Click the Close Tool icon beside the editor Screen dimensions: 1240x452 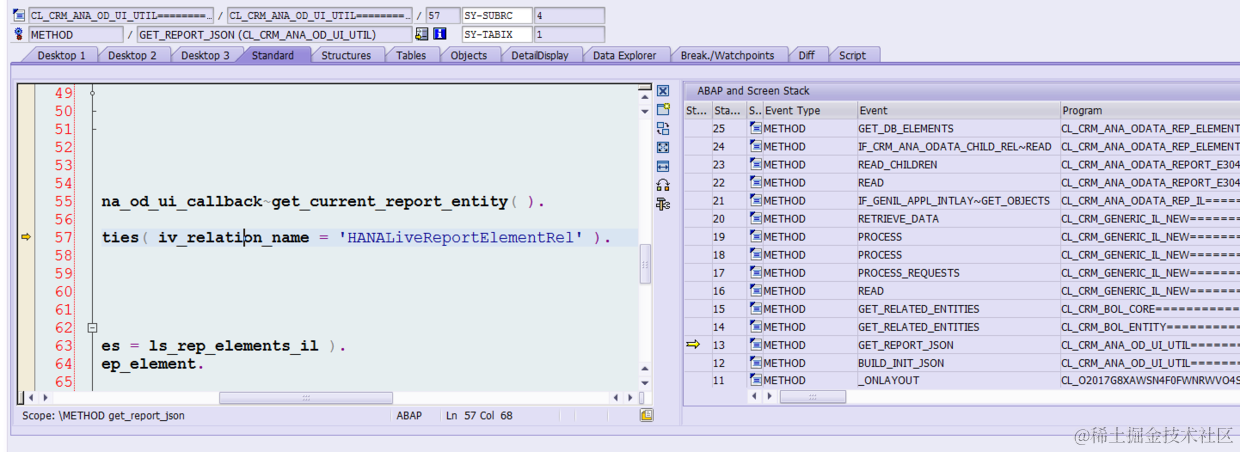(662, 91)
